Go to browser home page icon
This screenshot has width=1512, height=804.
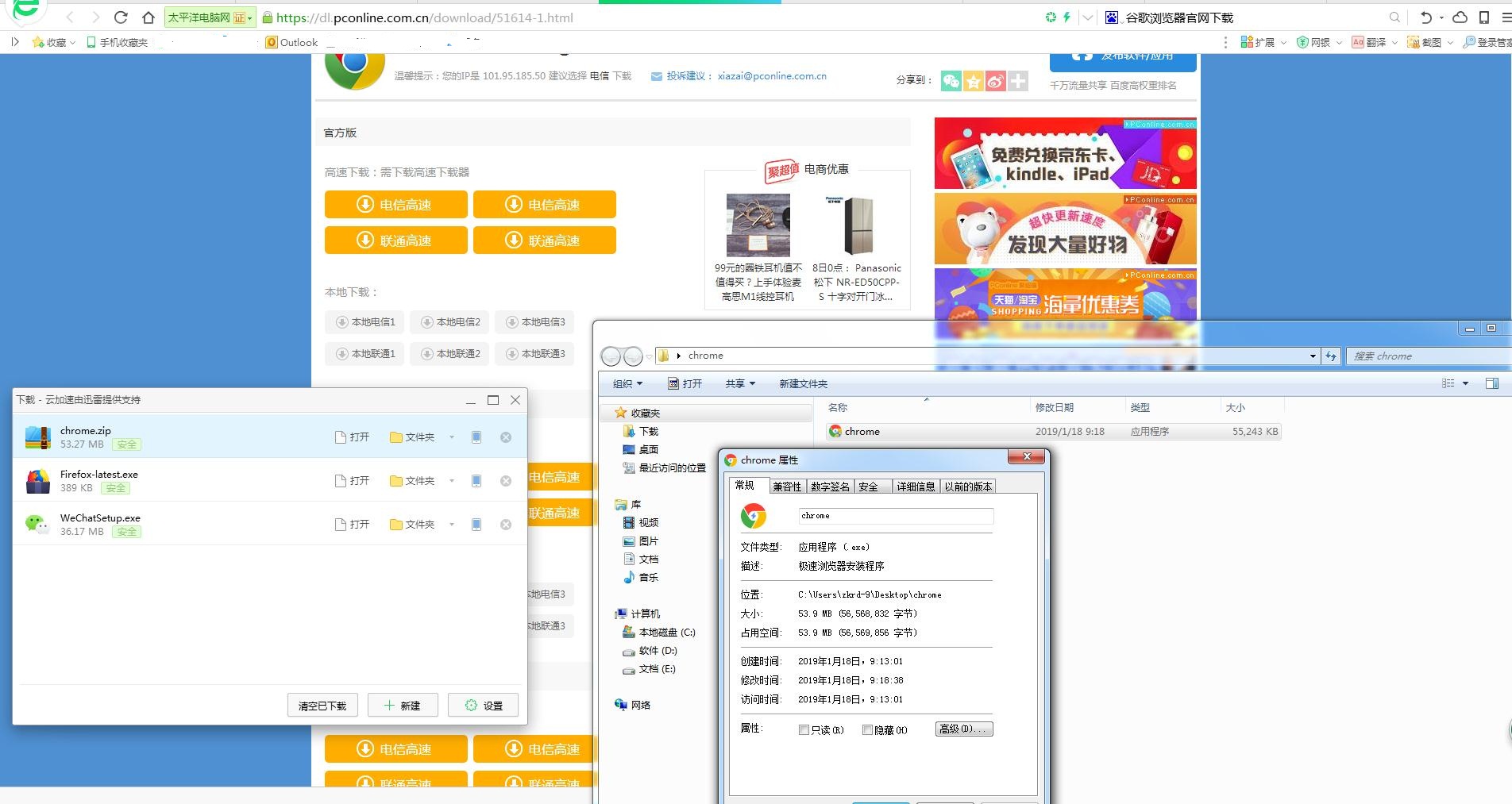pyautogui.click(x=148, y=17)
